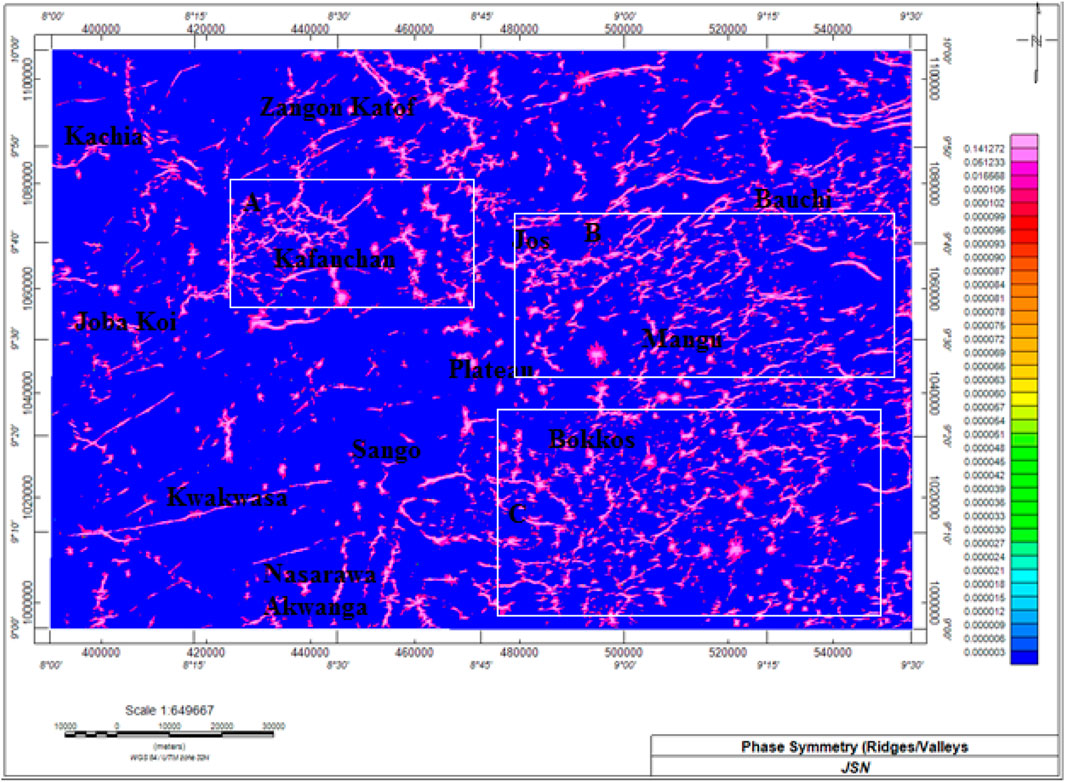Click 1040000 northing on the left axis

[28, 393]
